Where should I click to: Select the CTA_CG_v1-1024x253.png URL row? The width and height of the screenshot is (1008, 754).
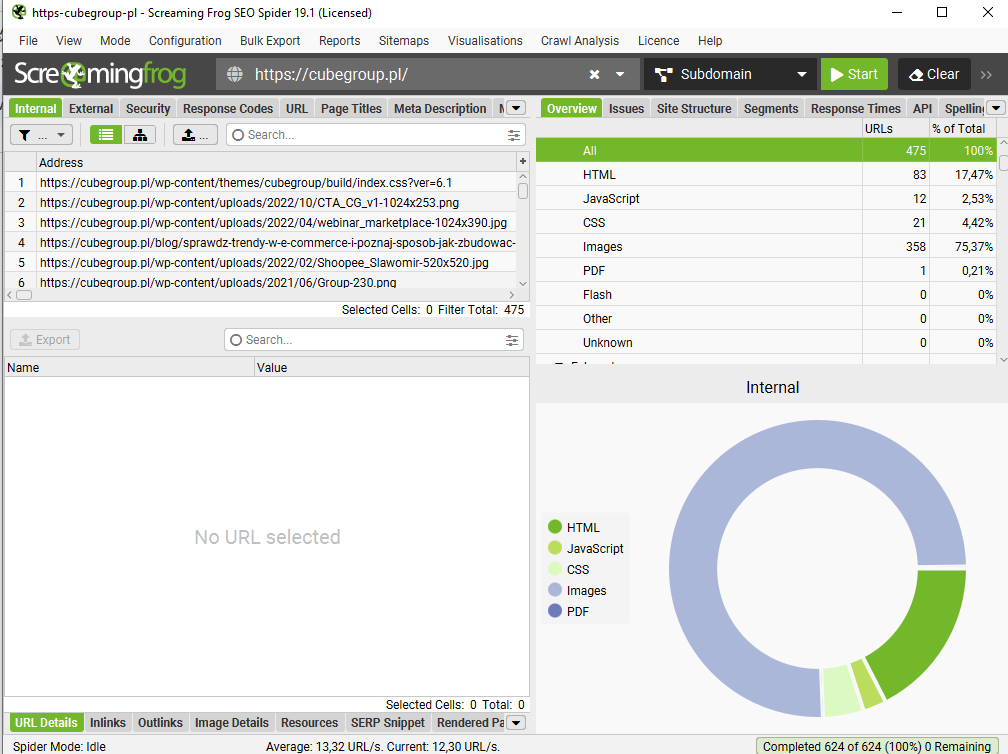260,202
